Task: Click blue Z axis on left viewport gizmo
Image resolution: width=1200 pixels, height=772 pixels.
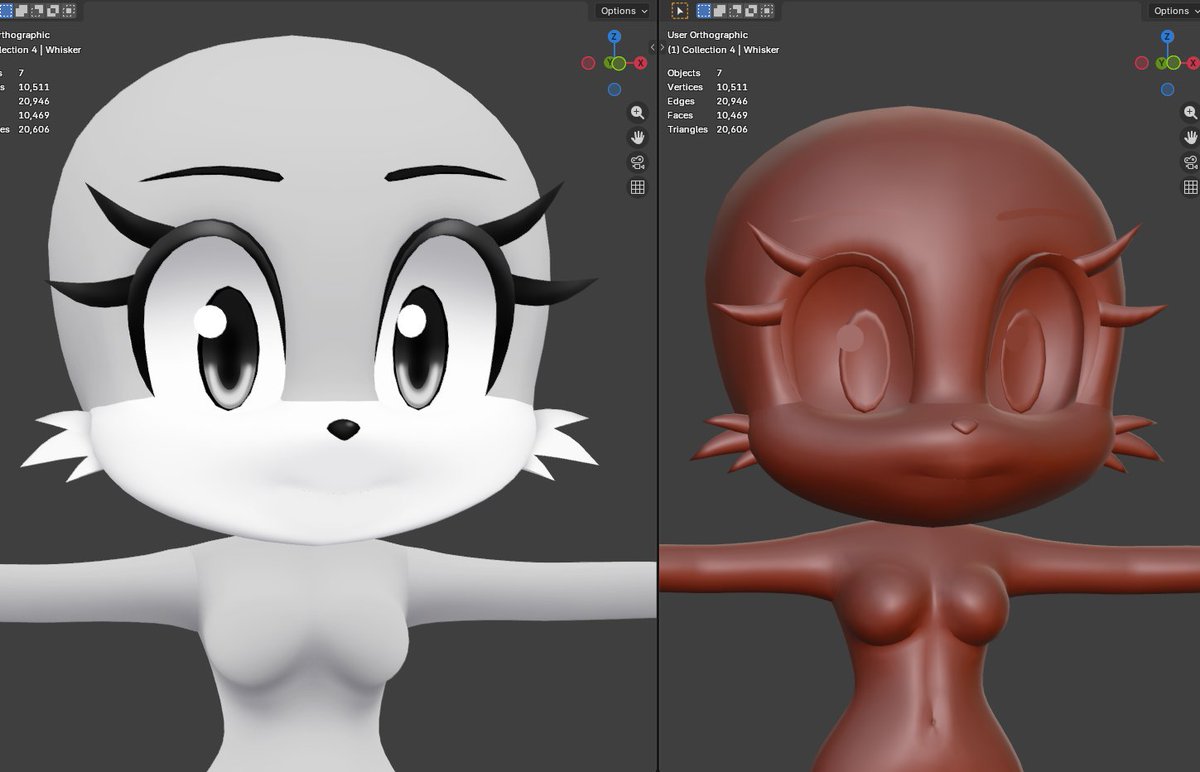Action: click(x=615, y=37)
